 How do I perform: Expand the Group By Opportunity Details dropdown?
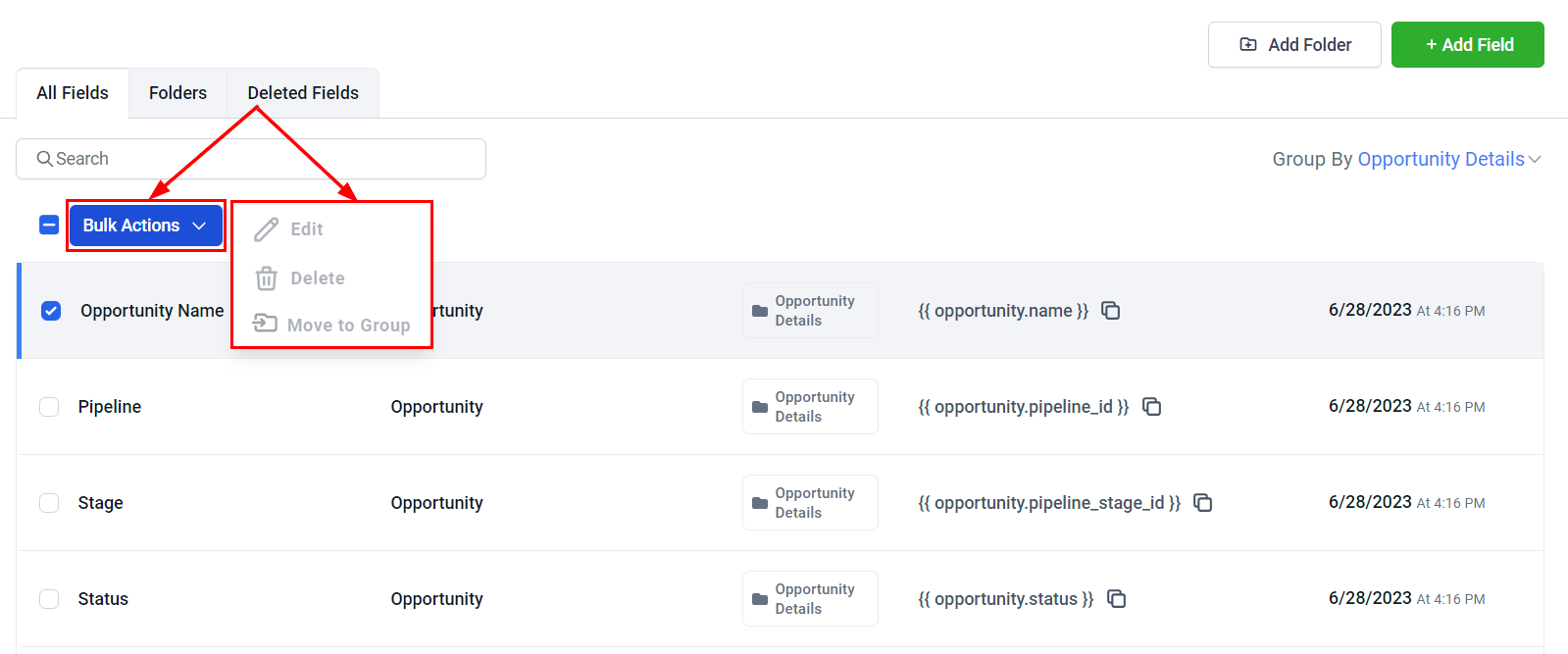pyautogui.click(x=1406, y=159)
